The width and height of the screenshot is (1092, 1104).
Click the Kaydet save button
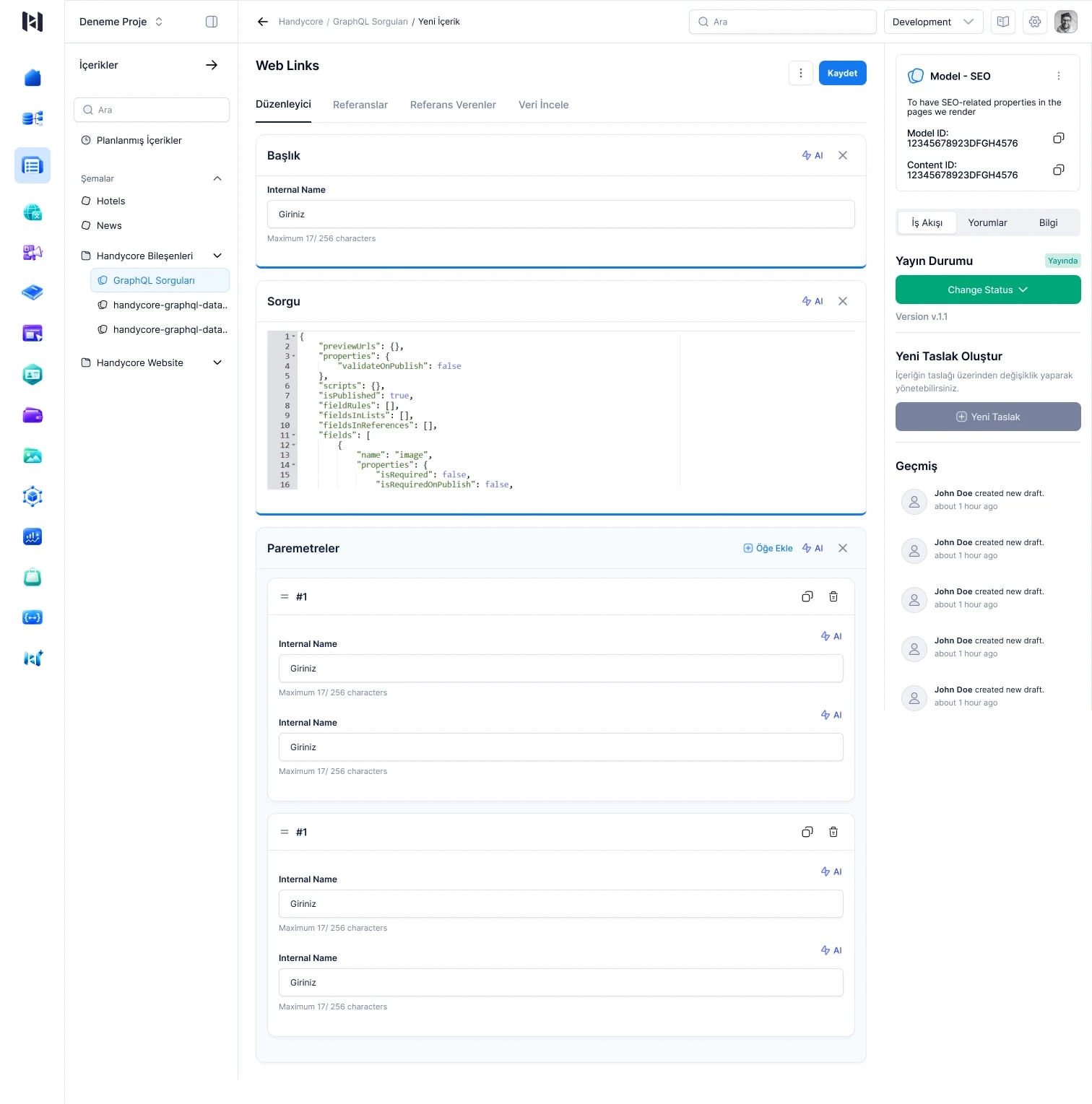[842, 73]
